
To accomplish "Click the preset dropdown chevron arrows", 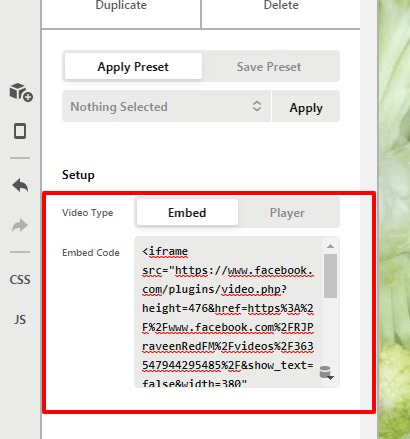I will pos(257,106).
